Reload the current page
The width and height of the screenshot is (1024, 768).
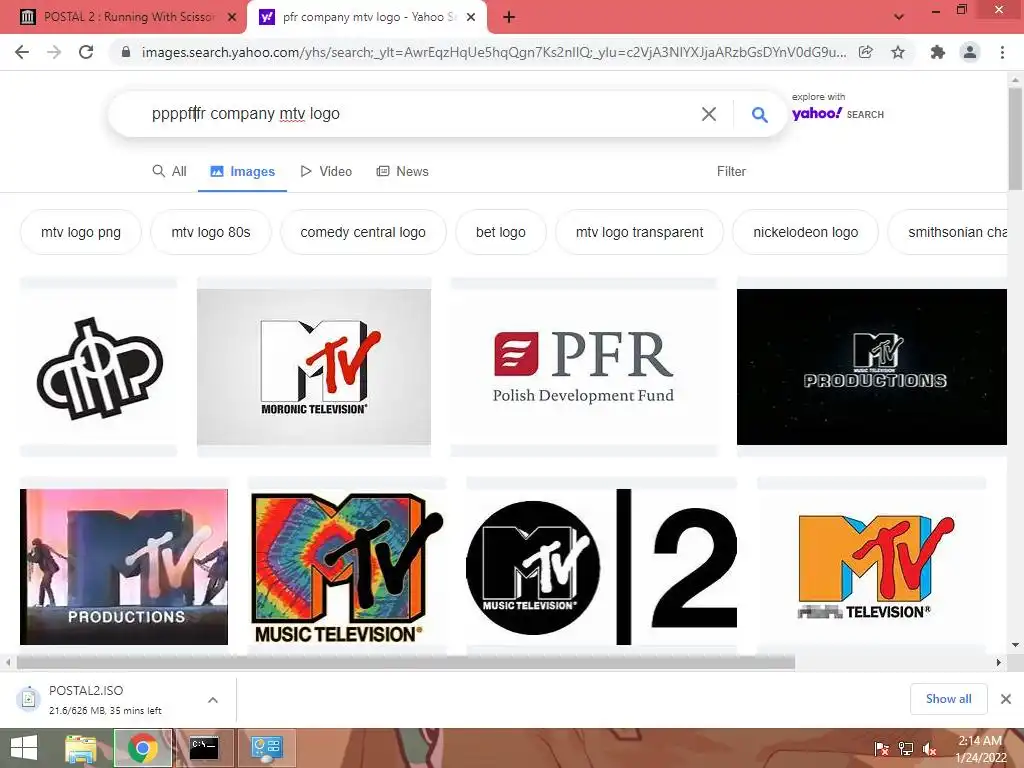pyautogui.click(x=86, y=52)
